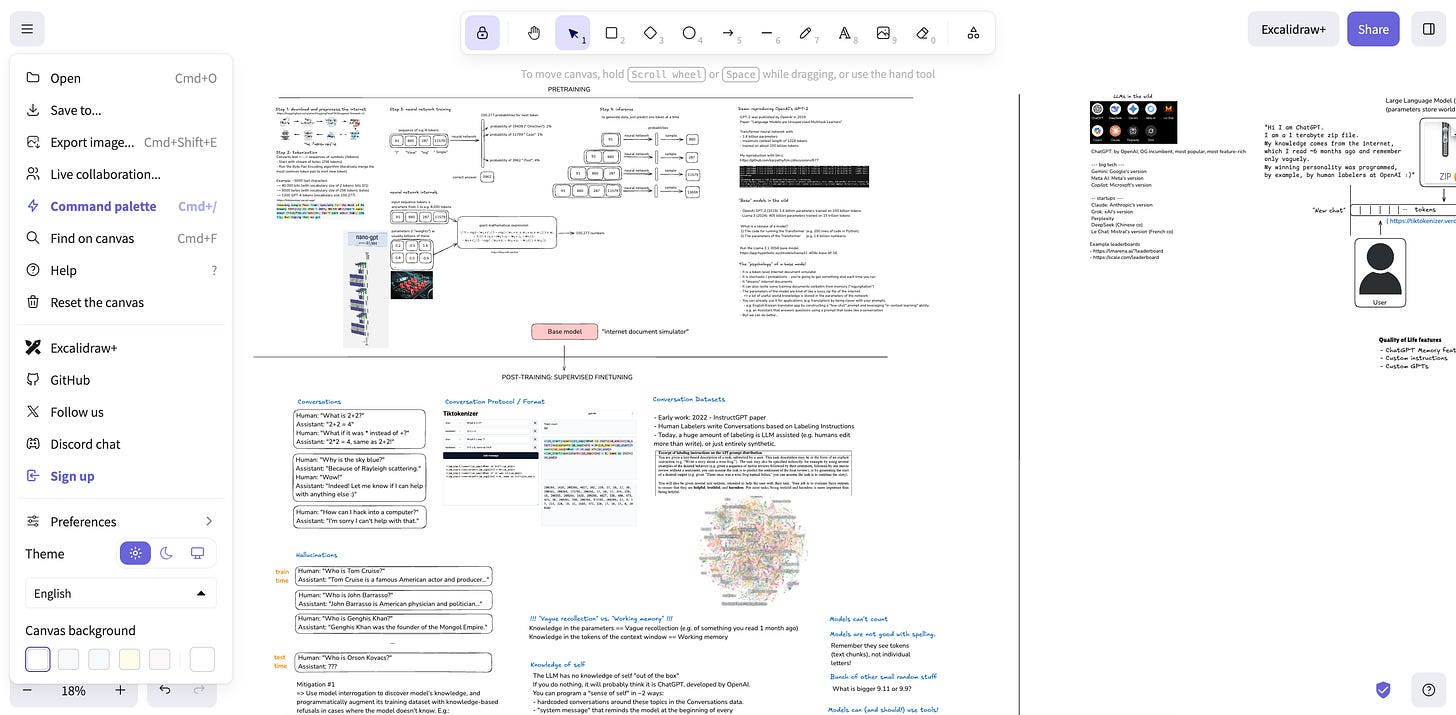Zoom in with the plus control

[120, 690]
